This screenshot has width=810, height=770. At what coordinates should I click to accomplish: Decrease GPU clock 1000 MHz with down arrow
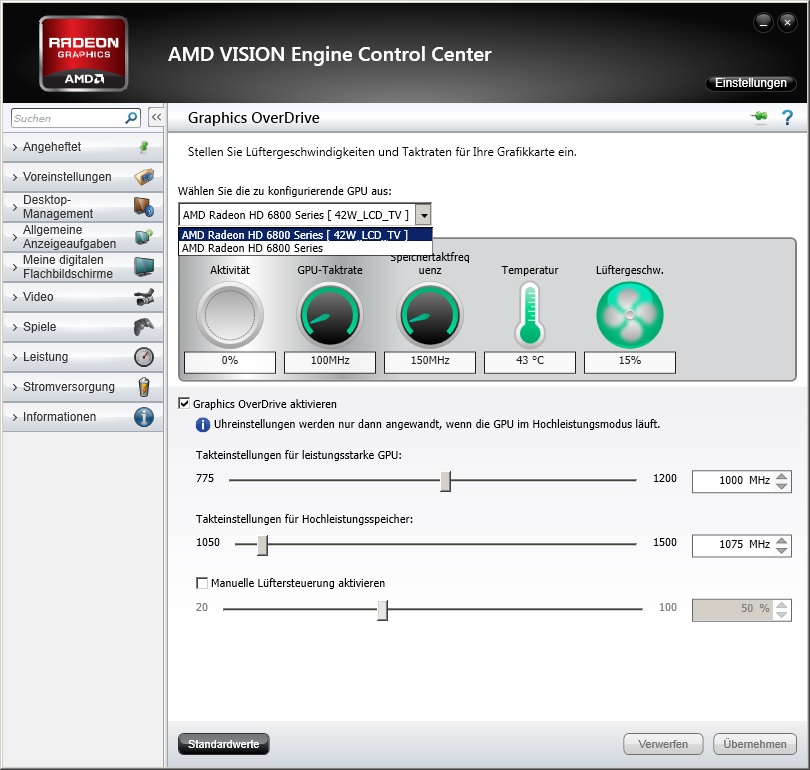click(782, 486)
